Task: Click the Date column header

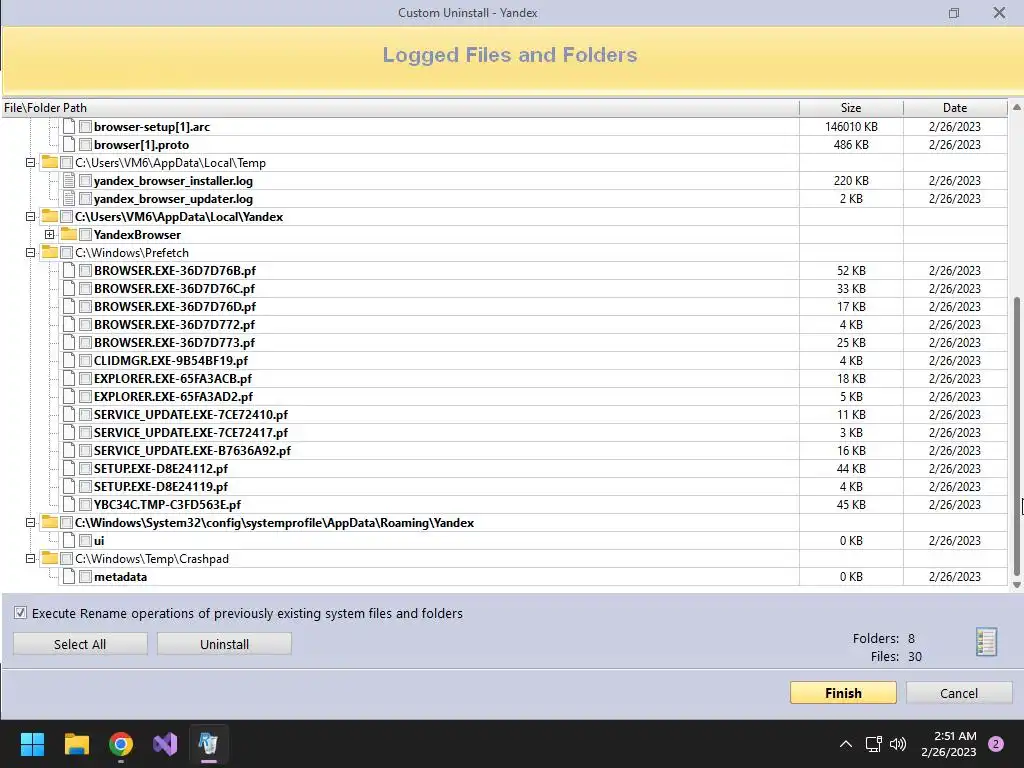Action: (x=955, y=108)
